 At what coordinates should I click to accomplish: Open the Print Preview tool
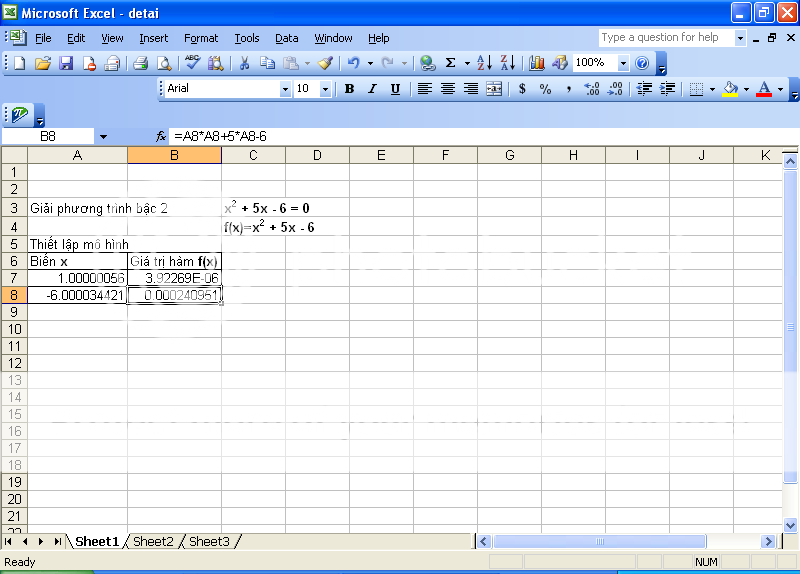tap(163, 63)
